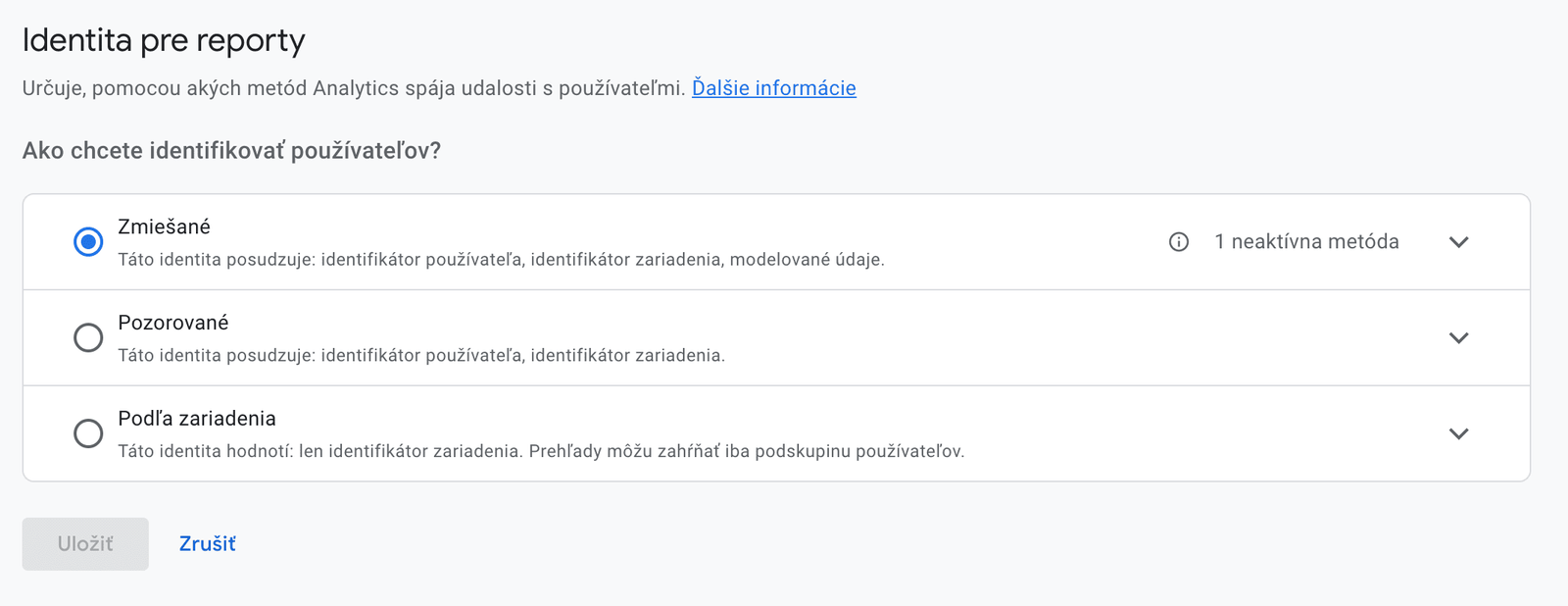Click the subtitle text starting with Určuje
Viewport: 1568px width, 606px height.
coord(353,88)
